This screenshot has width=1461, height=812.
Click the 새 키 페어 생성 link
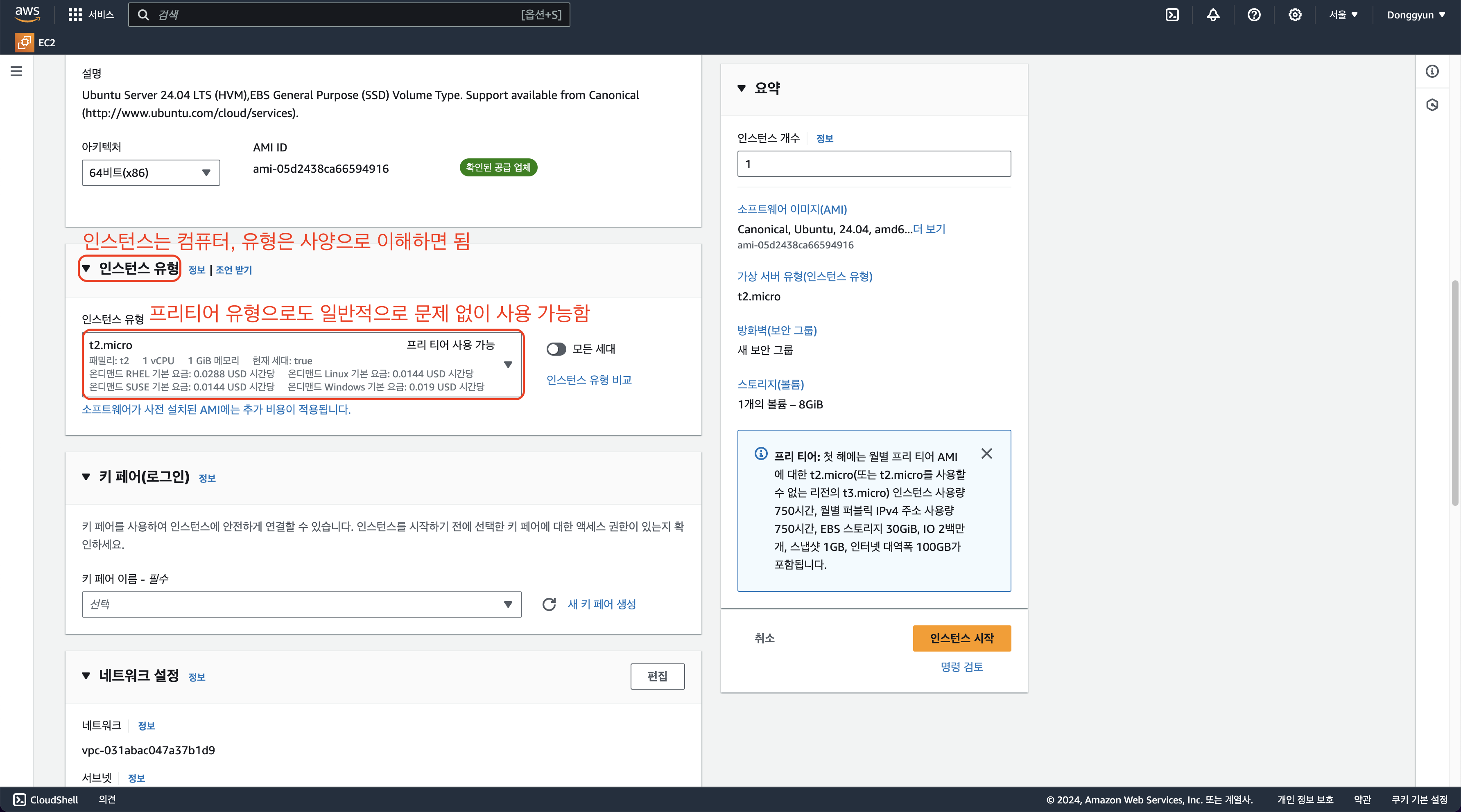point(601,604)
